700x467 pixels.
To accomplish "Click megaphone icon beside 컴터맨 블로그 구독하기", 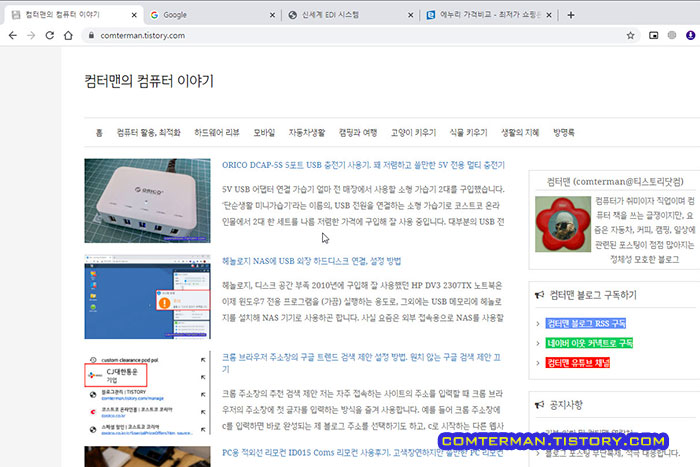I will tap(540, 295).
